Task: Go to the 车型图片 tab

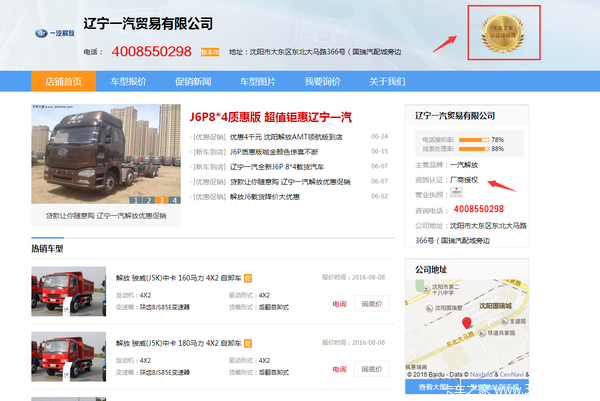Action: [x=258, y=81]
